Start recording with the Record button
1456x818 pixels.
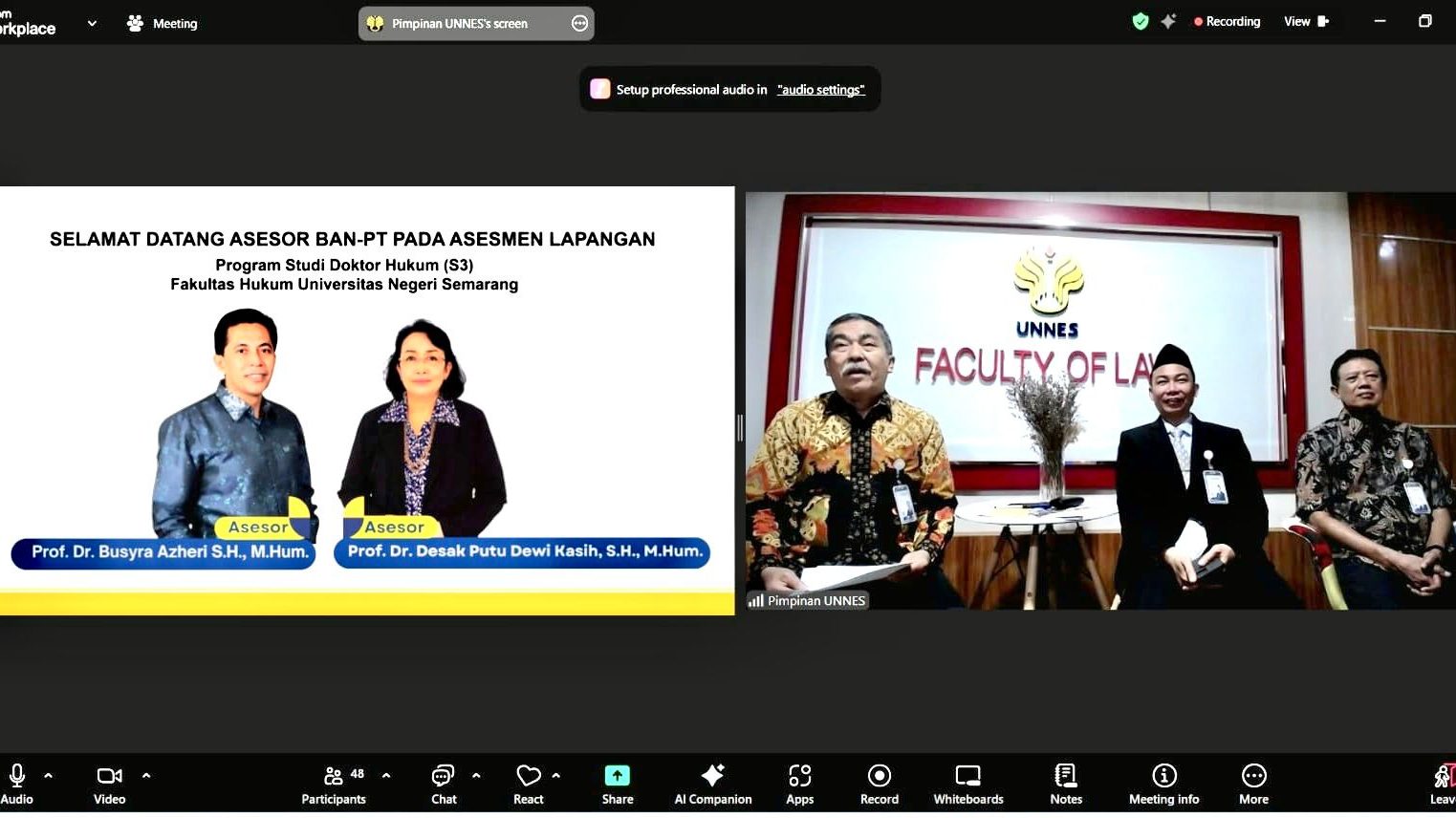879,783
